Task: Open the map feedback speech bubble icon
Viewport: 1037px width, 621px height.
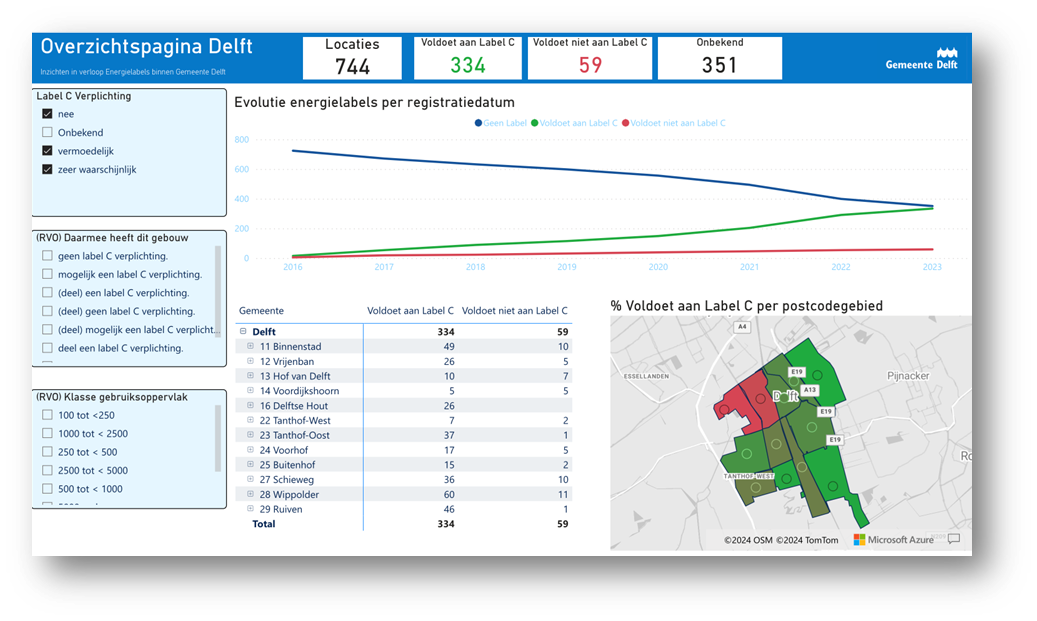Action: [x=954, y=539]
